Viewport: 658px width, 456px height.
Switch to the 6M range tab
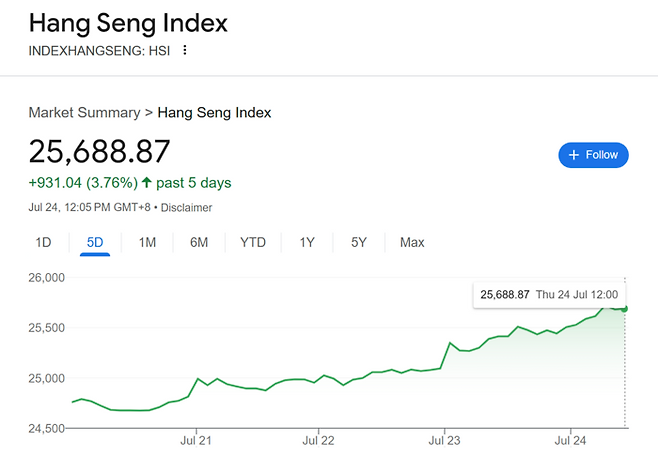pyautogui.click(x=199, y=242)
